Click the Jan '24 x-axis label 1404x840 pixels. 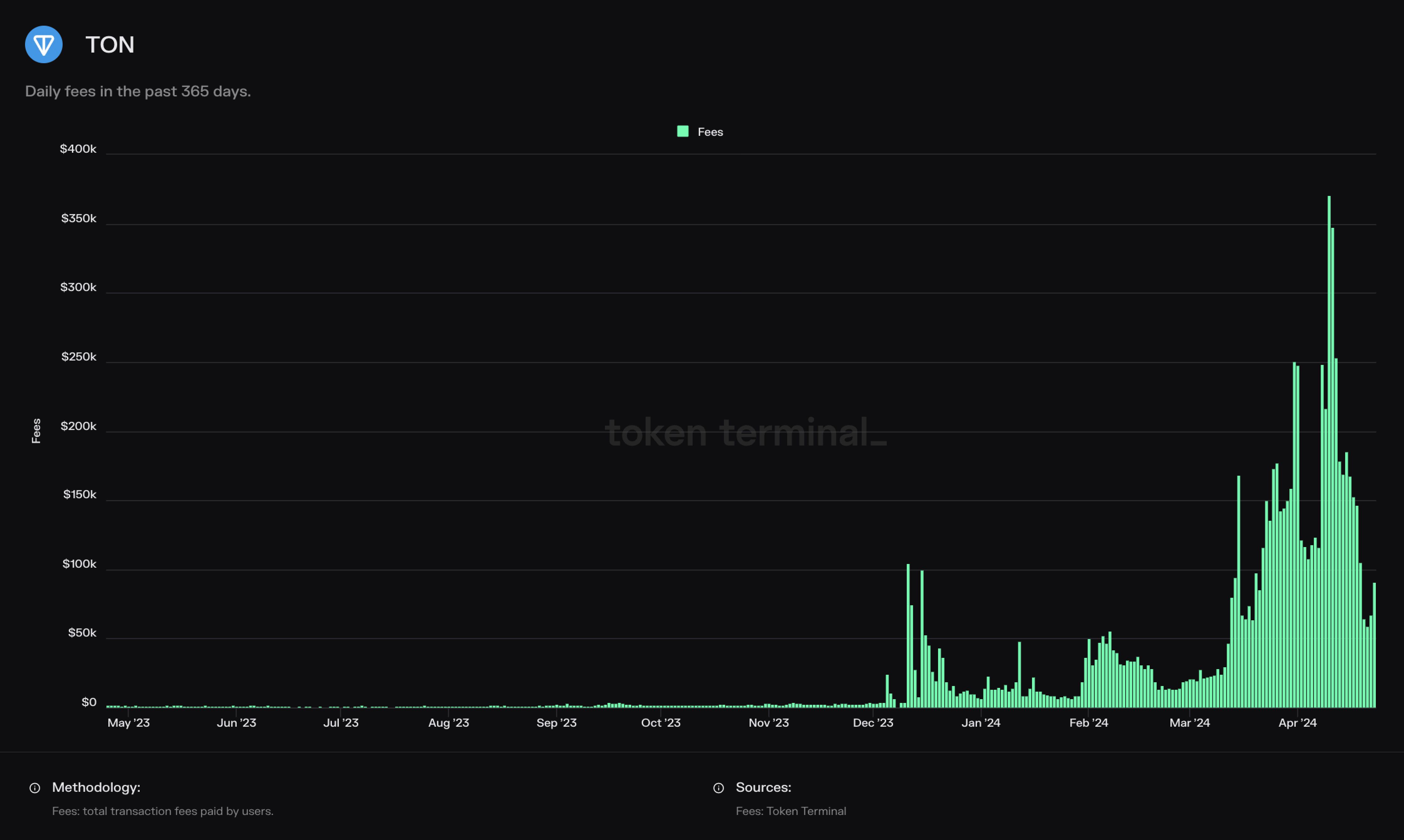coord(981,723)
